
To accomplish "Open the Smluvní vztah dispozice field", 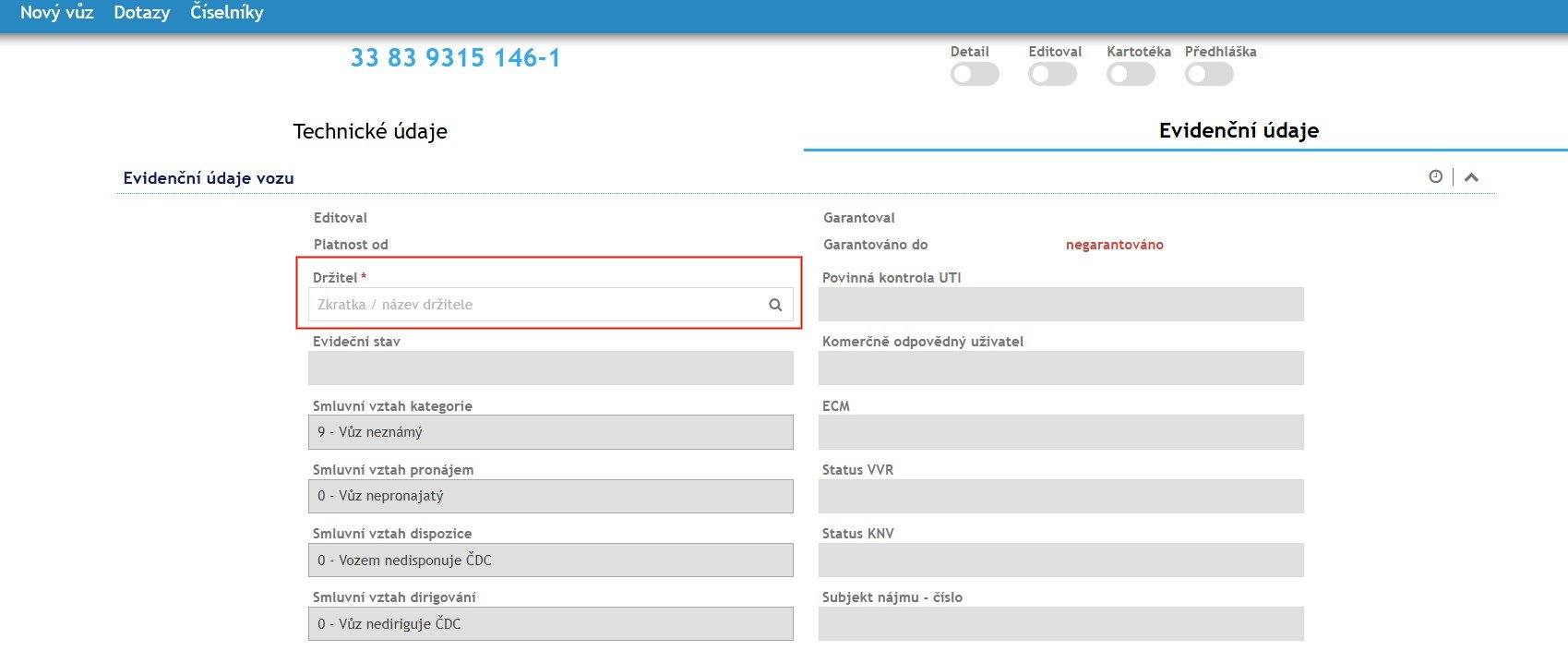I will (550, 560).
